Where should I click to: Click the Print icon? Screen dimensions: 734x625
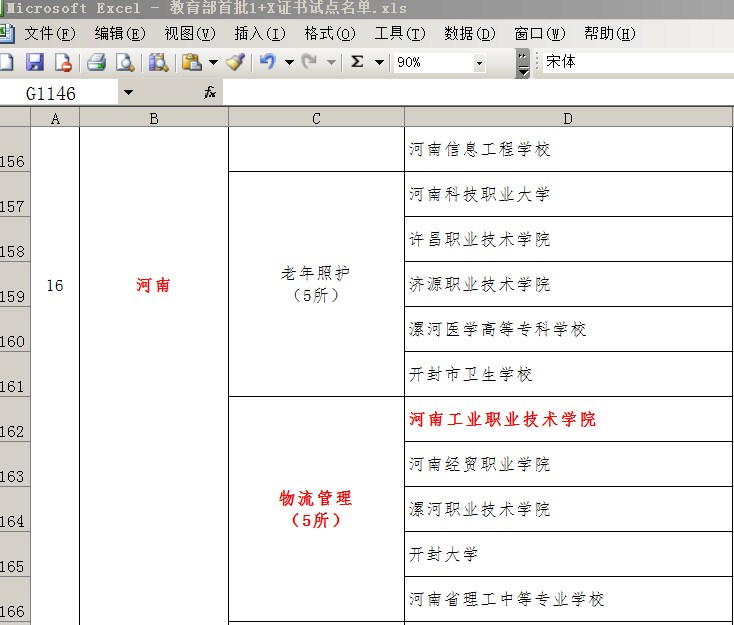96,62
